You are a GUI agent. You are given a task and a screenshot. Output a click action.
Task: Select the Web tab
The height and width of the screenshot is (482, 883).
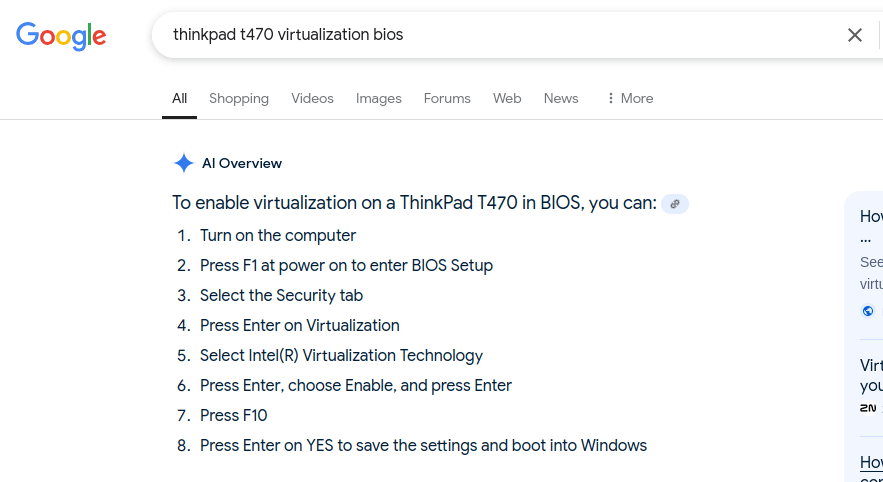pos(507,99)
